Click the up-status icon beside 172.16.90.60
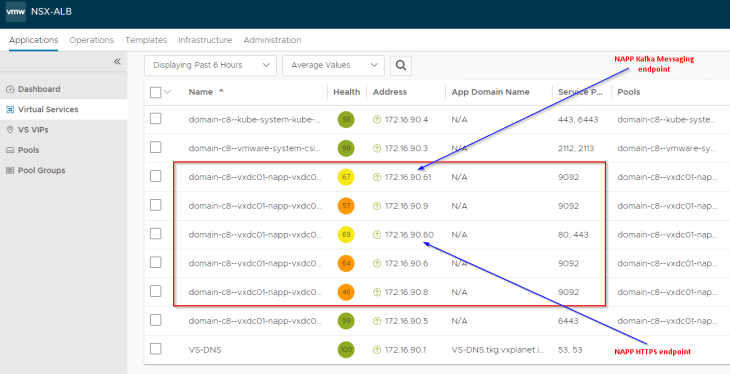The image size is (730, 374). [377, 235]
